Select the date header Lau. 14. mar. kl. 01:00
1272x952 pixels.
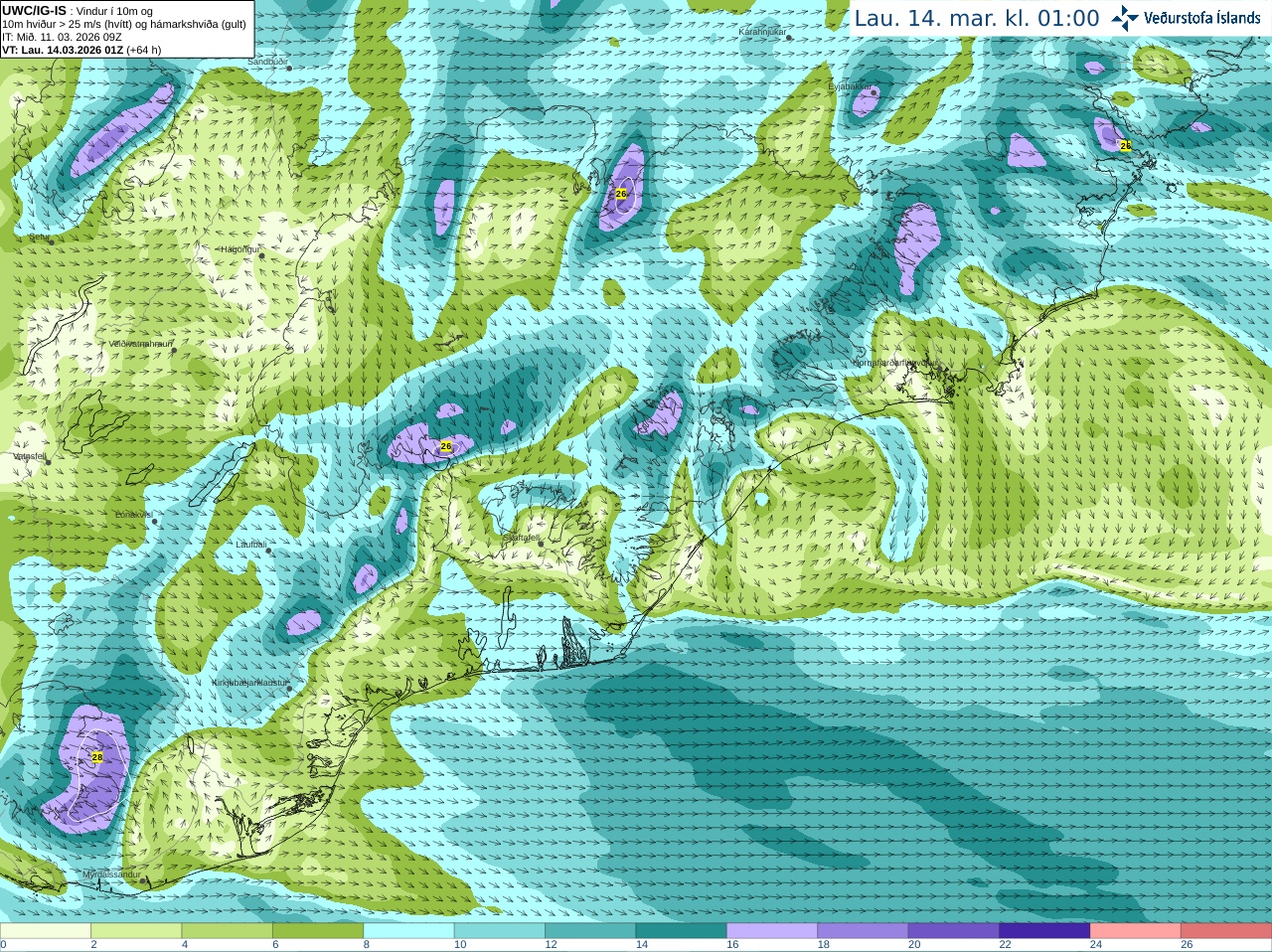tap(977, 18)
